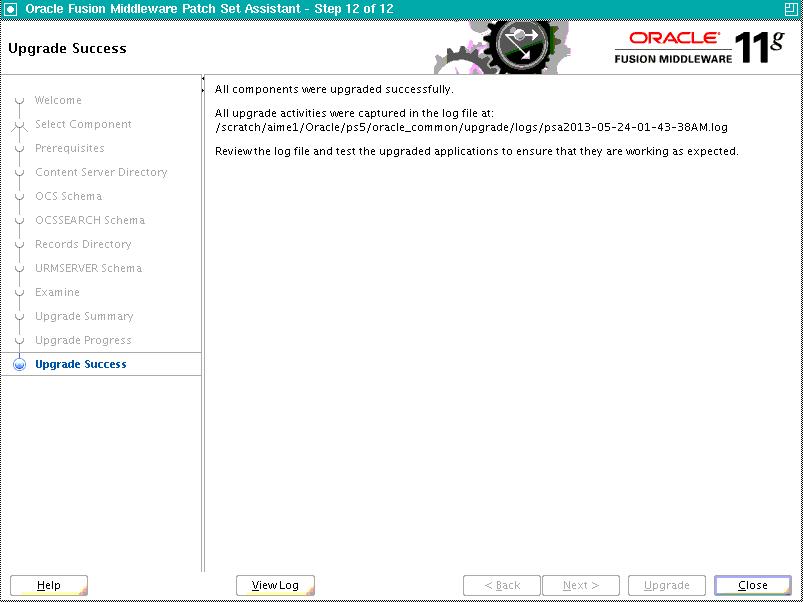
Task: Click the Close button
Action: [753, 585]
